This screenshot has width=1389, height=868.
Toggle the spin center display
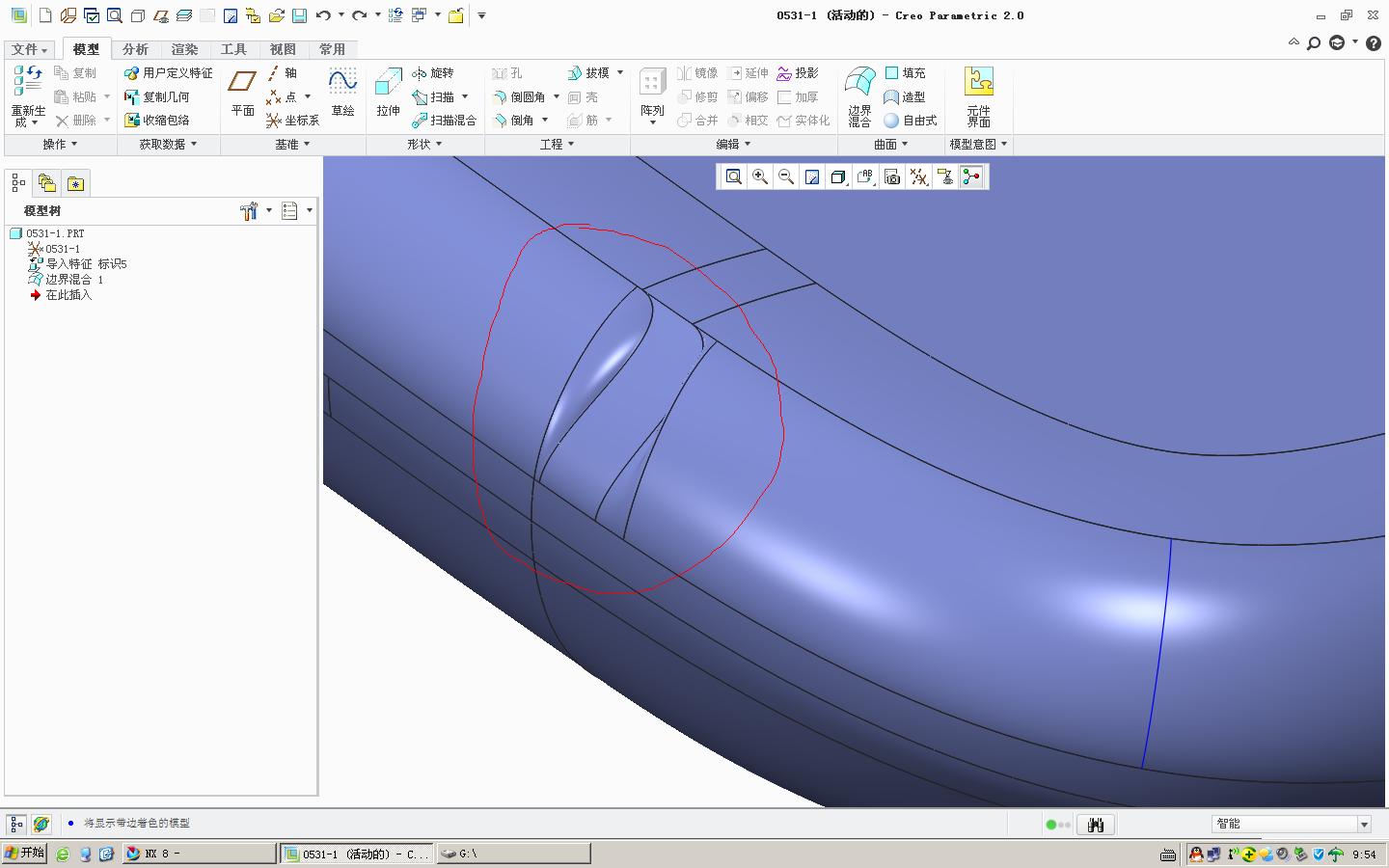(x=971, y=176)
